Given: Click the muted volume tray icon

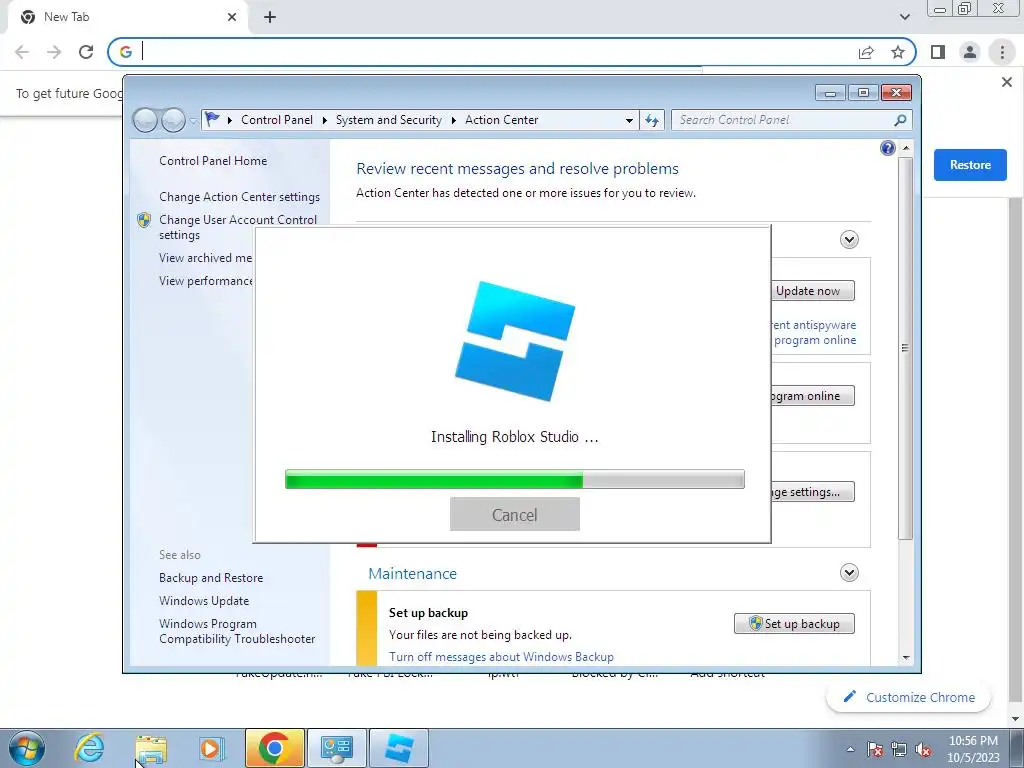Looking at the screenshot, I should click(x=923, y=749).
